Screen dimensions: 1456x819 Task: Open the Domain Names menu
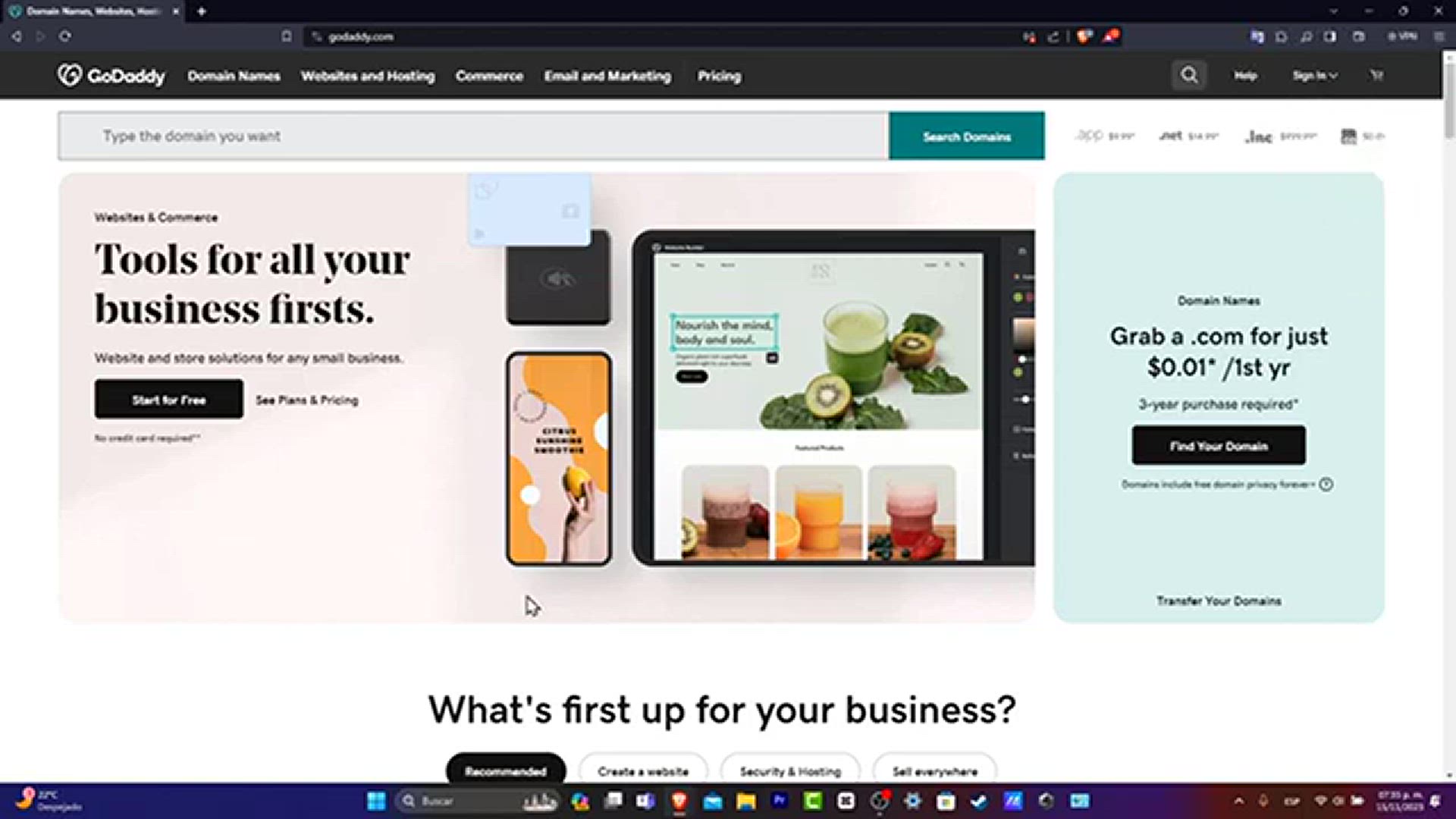[234, 76]
